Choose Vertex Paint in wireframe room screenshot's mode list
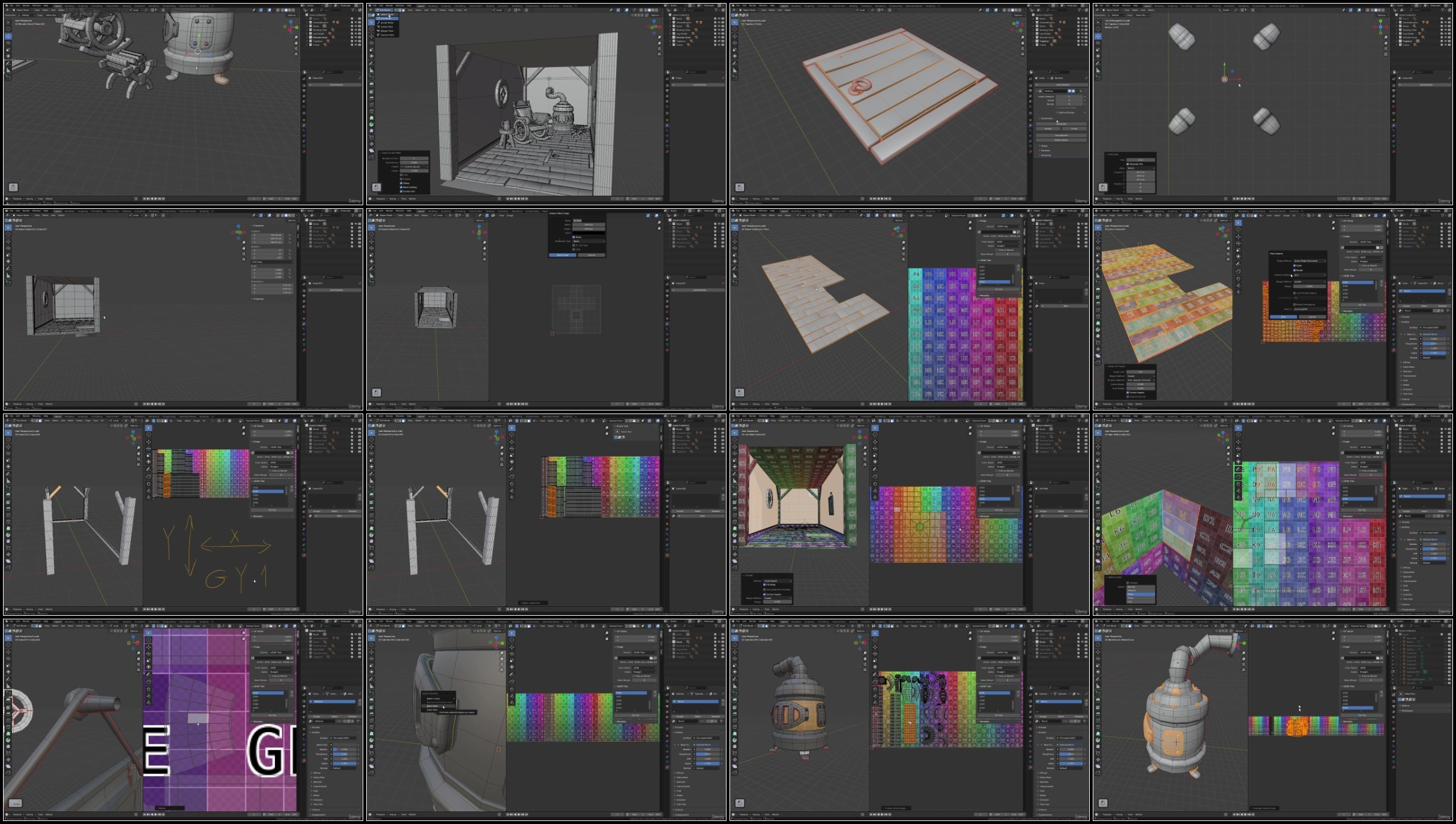 (387, 27)
